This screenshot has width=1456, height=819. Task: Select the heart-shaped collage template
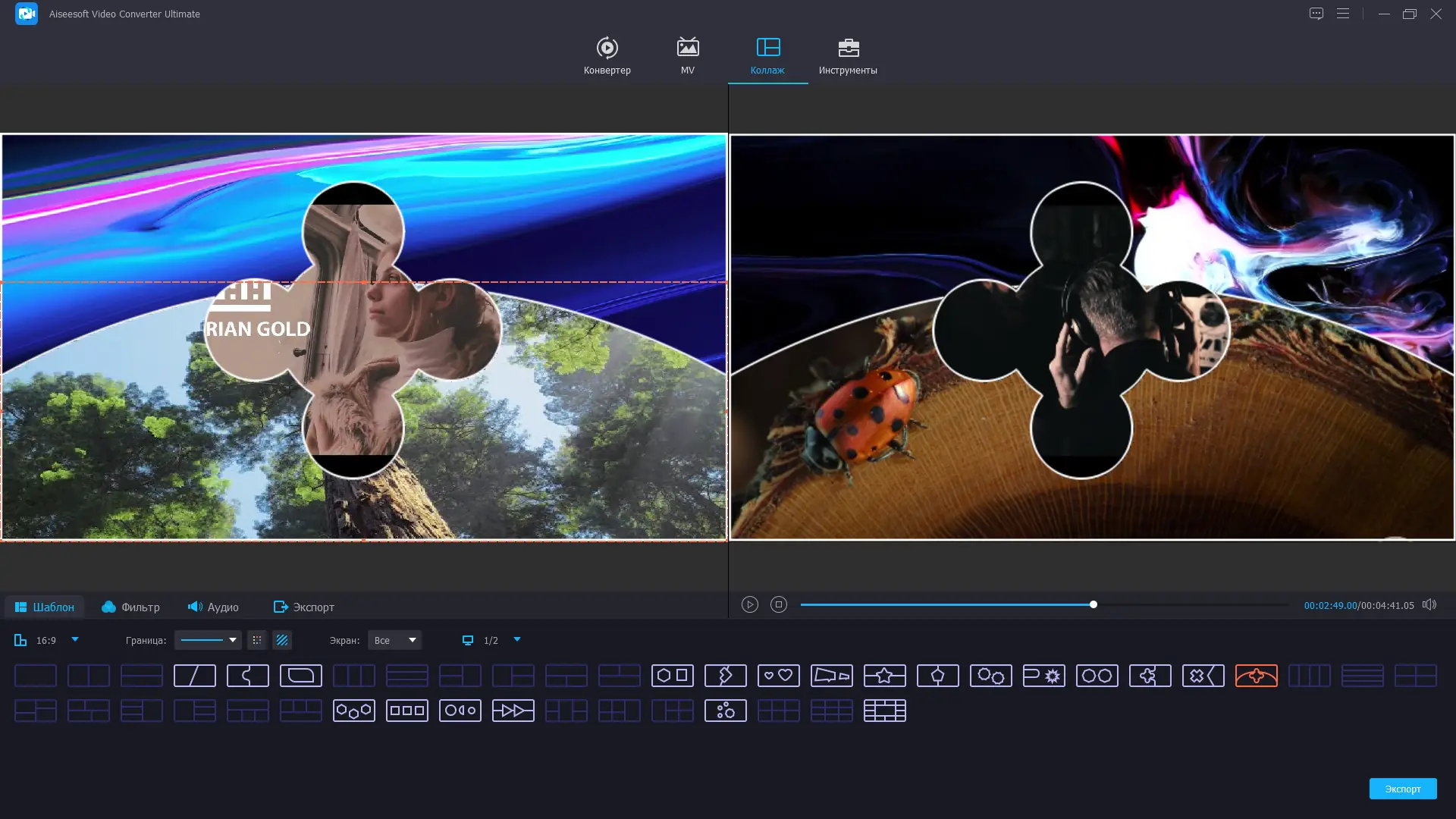tap(779, 676)
